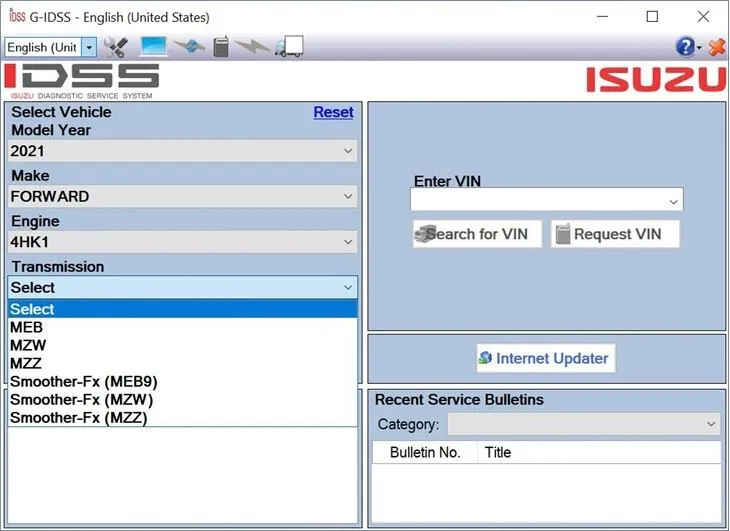The width and height of the screenshot is (730, 531).
Task: Choose MZW transmission option
Action: coord(183,345)
